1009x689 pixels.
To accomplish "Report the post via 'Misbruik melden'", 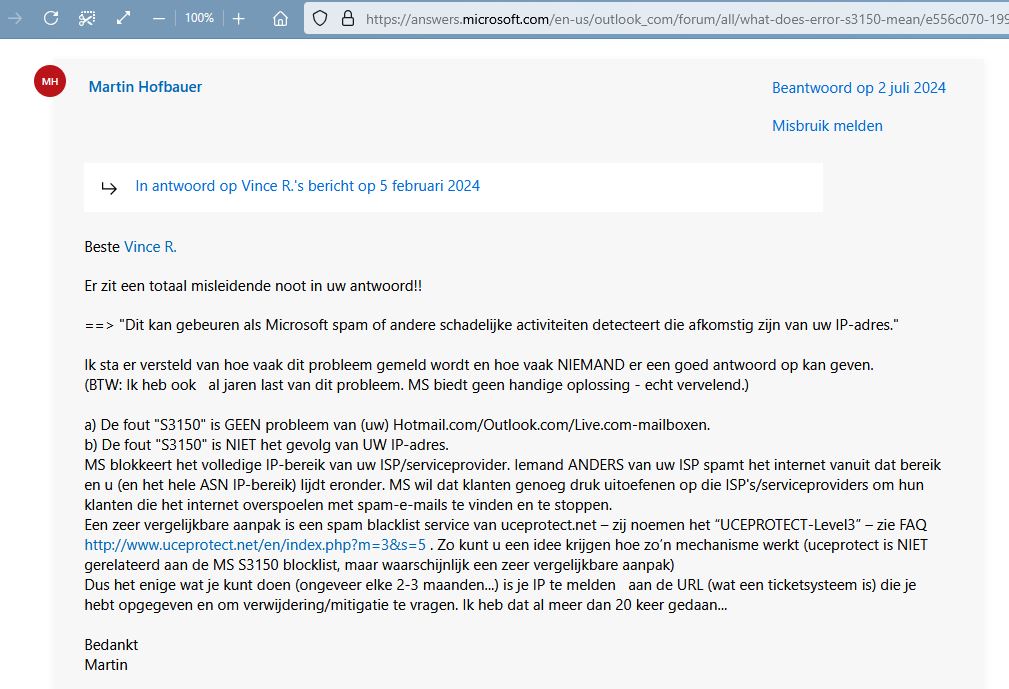I will pos(827,126).
